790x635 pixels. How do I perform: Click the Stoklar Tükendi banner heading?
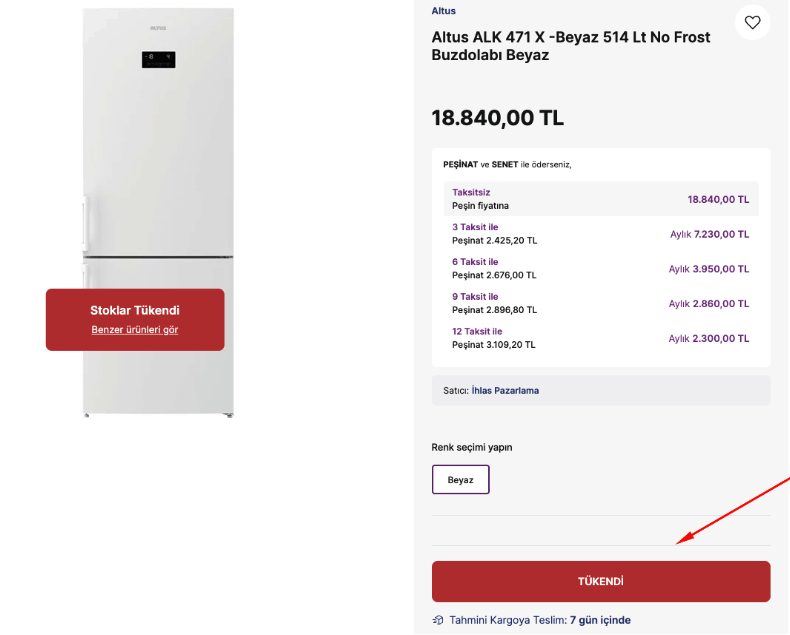(x=135, y=310)
